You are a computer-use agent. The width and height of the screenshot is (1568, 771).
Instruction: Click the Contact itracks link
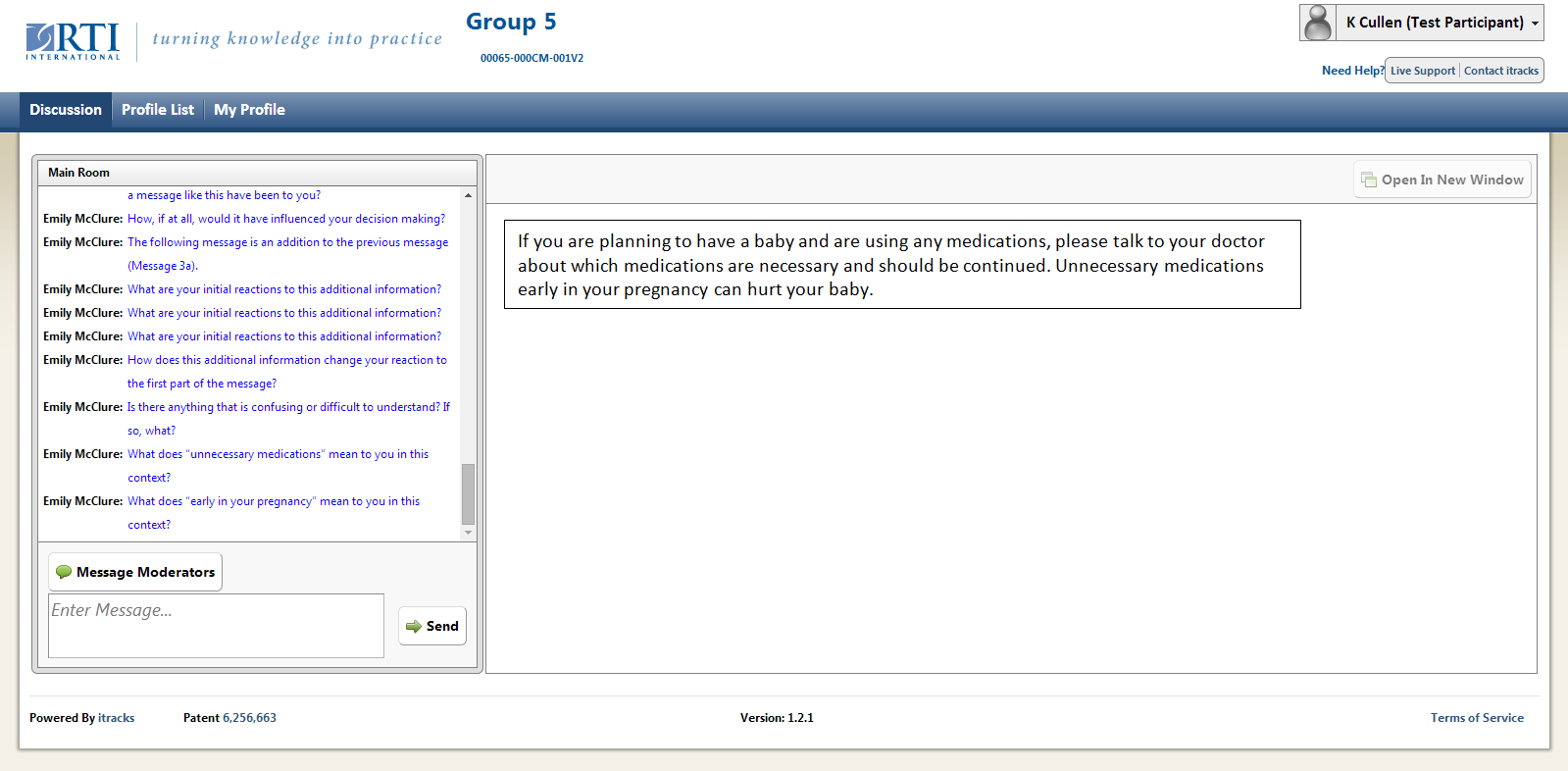[x=1500, y=71]
